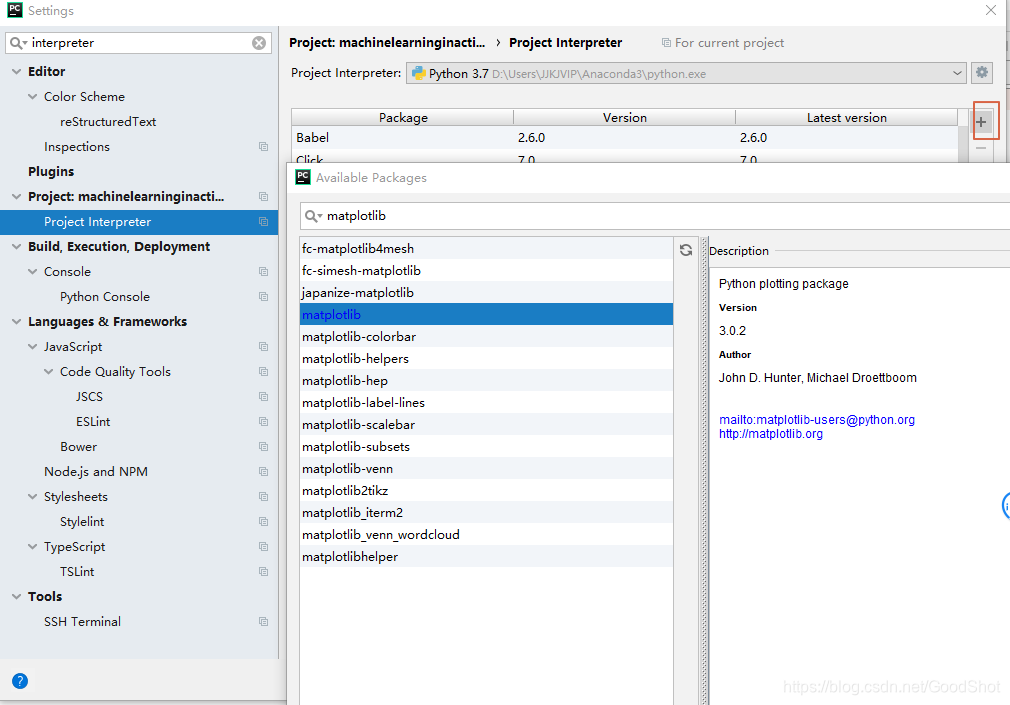Click project-level icon beside Stylelint
1010x705 pixels.
coord(263,521)
